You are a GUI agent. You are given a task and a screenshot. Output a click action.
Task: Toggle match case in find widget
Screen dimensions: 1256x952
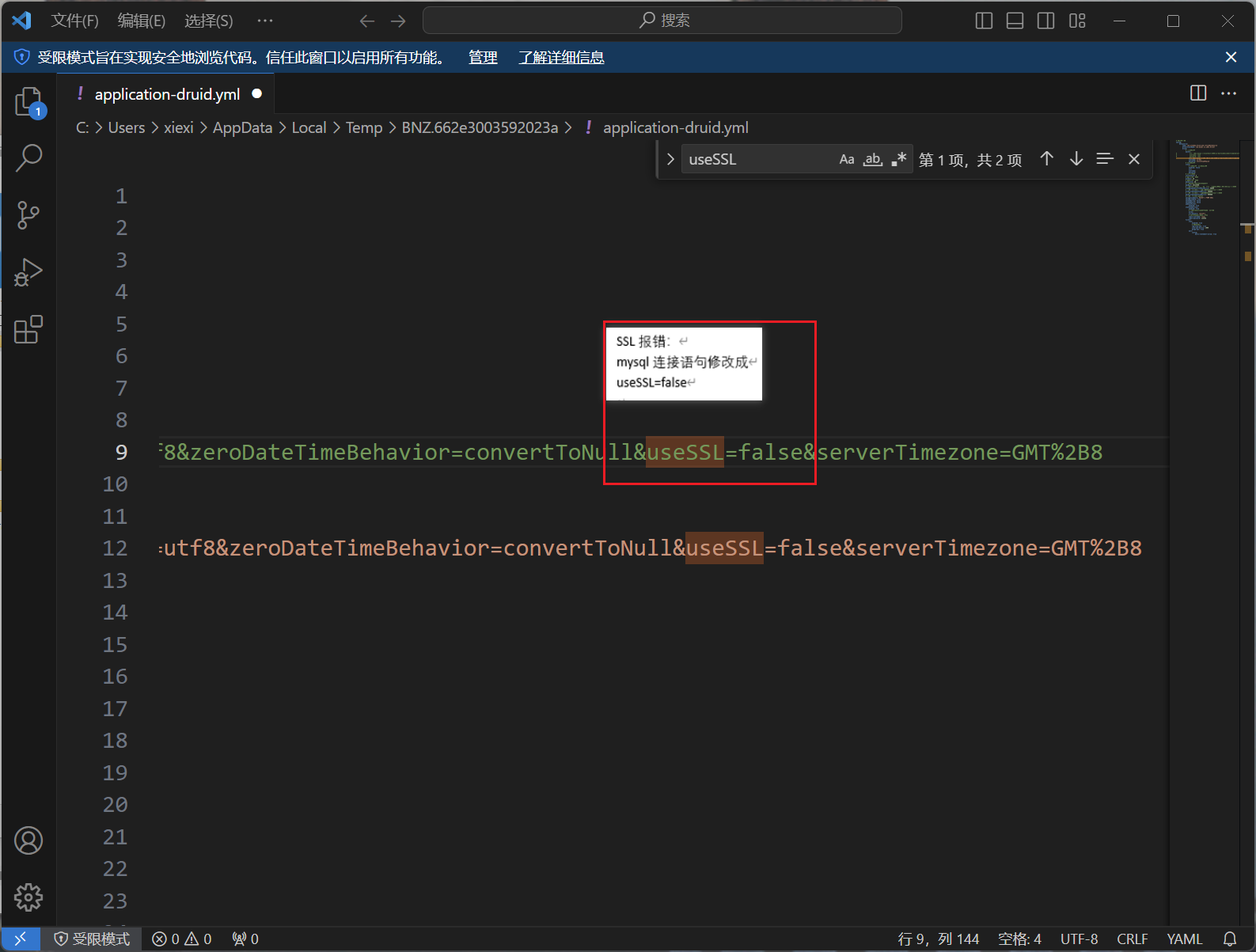point(847,159)
